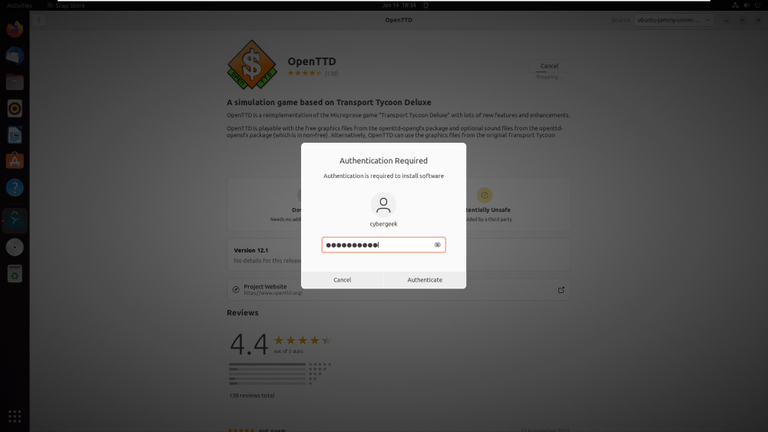The width and height of the screenshot is (768, 432).
Task: Open Activities overview
Action: (20, 5)
